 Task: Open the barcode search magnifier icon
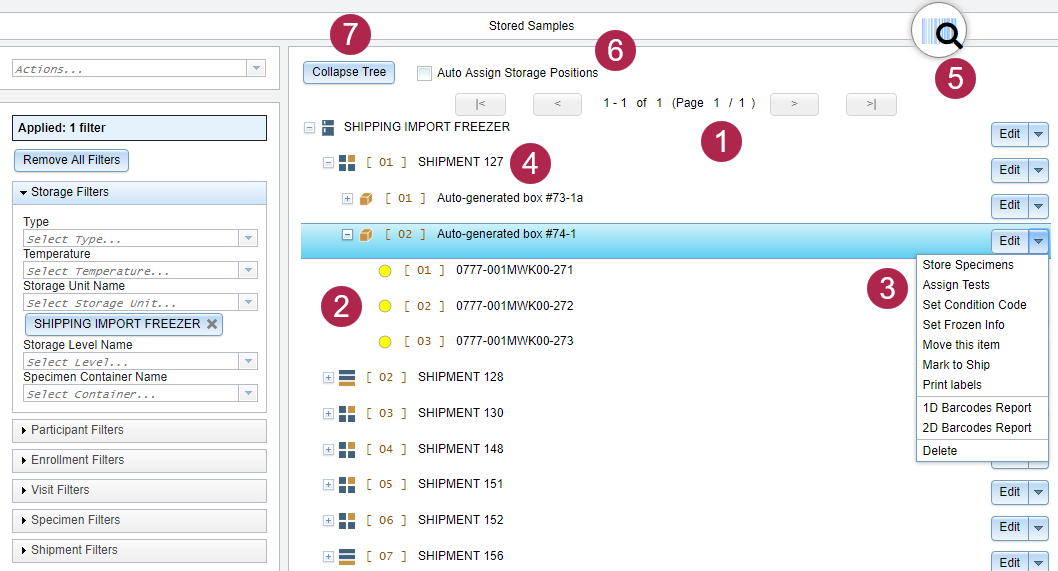coord(939,30)
